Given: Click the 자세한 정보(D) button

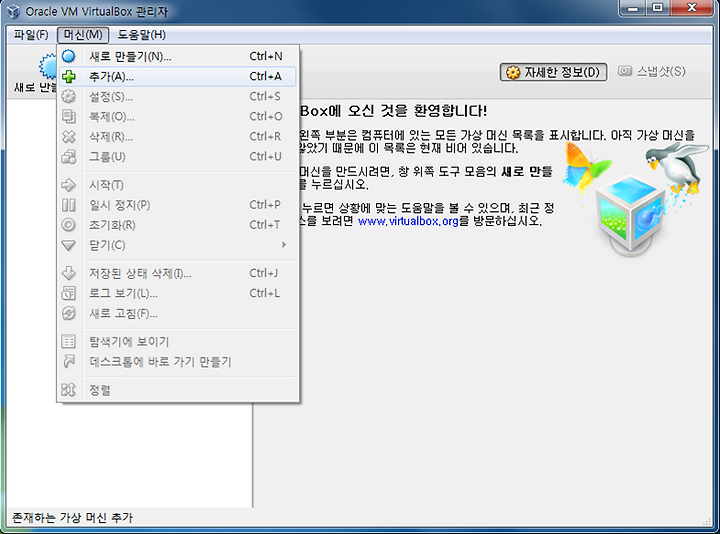Looking at the screenshot, I should pyautogui.click(x=553, y=72).
